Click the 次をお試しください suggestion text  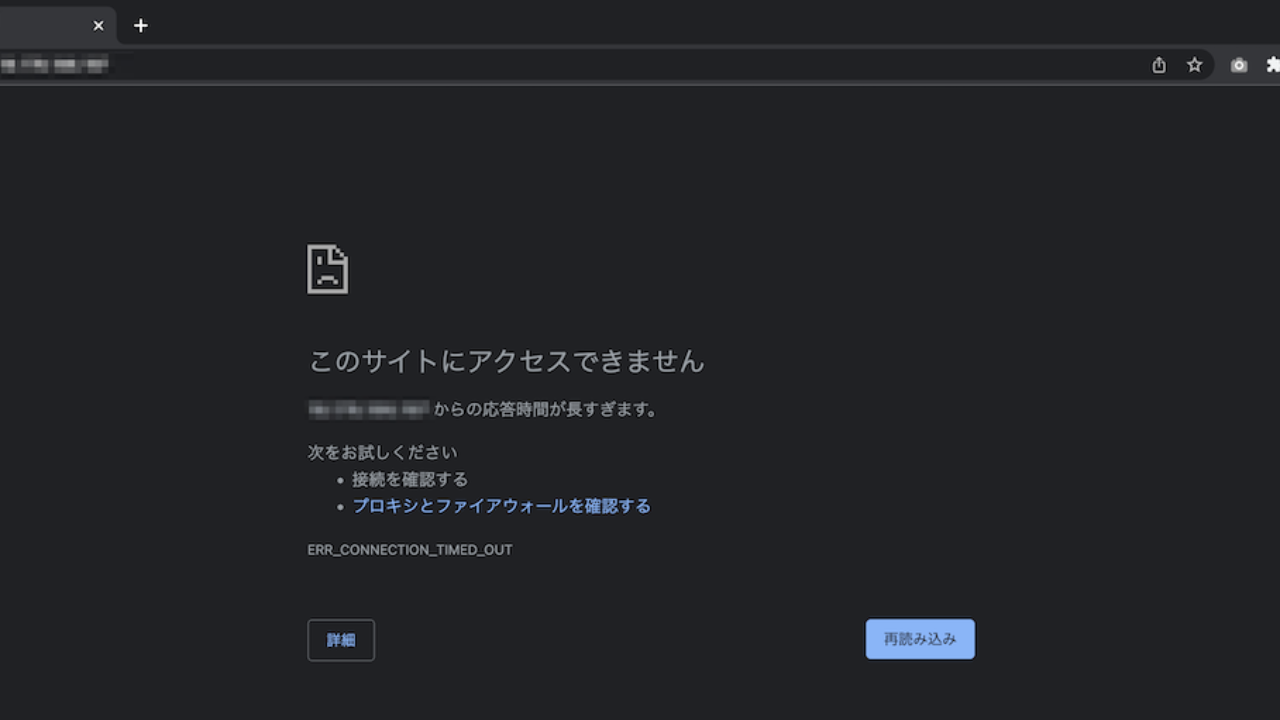[382, 452]
